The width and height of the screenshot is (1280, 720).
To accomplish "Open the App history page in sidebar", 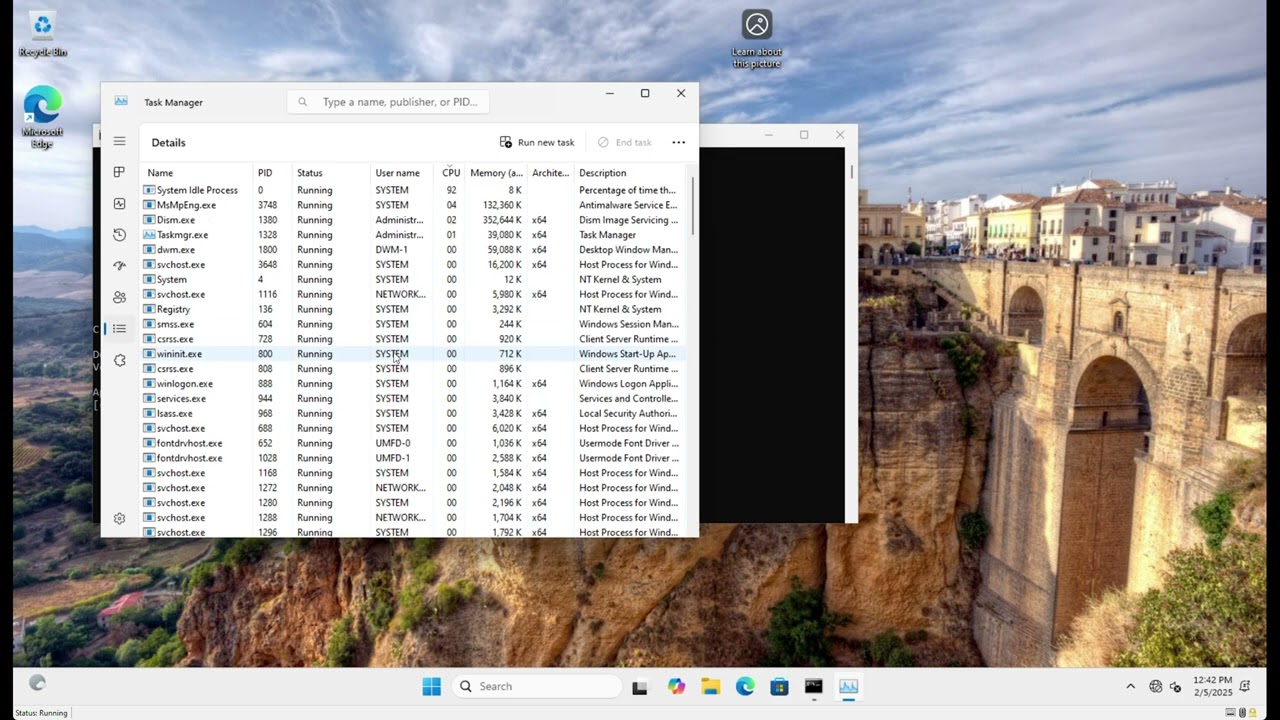I will click(119, 235).
